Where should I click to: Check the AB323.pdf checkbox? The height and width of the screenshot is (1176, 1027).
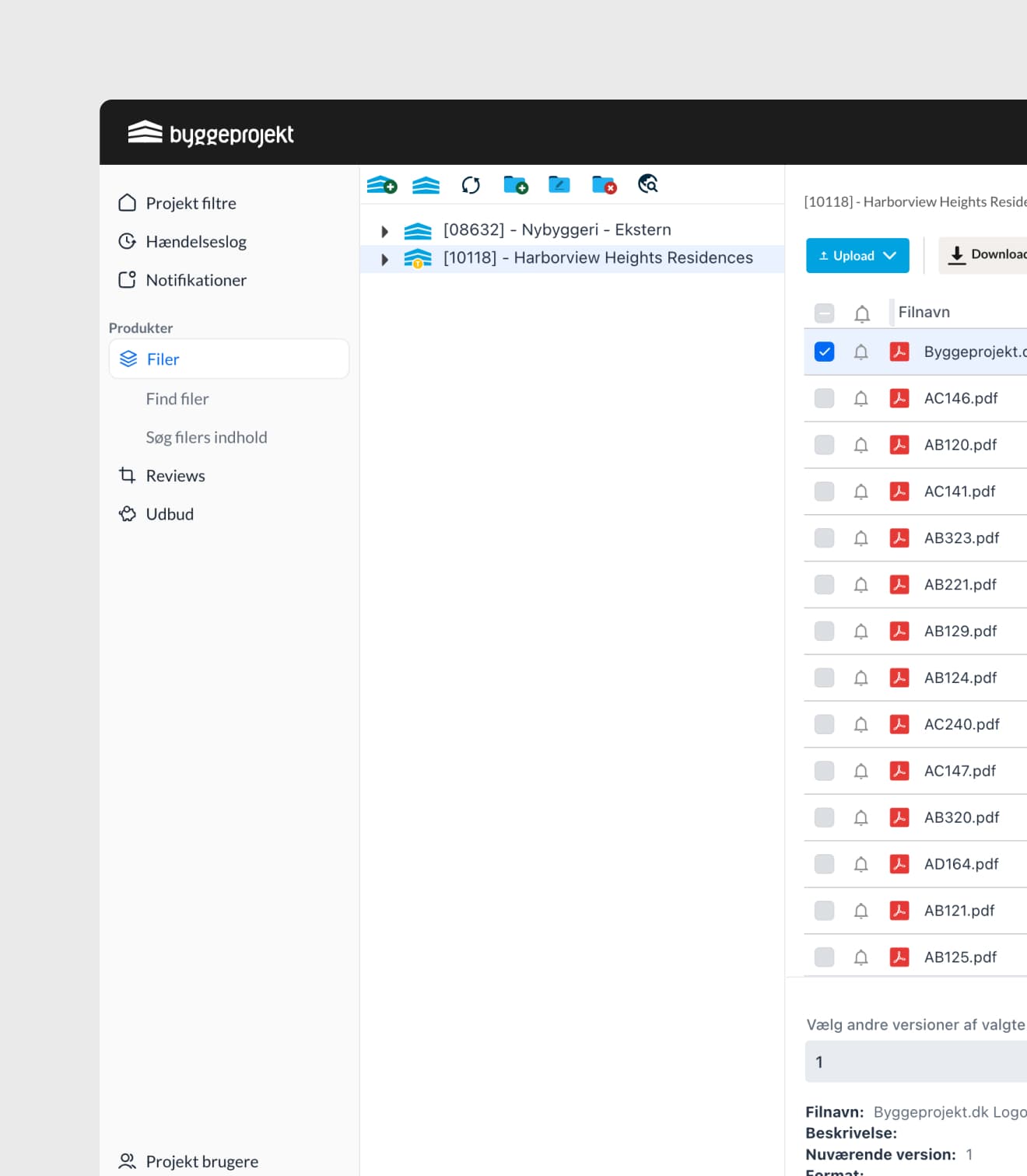coord(824,538)
